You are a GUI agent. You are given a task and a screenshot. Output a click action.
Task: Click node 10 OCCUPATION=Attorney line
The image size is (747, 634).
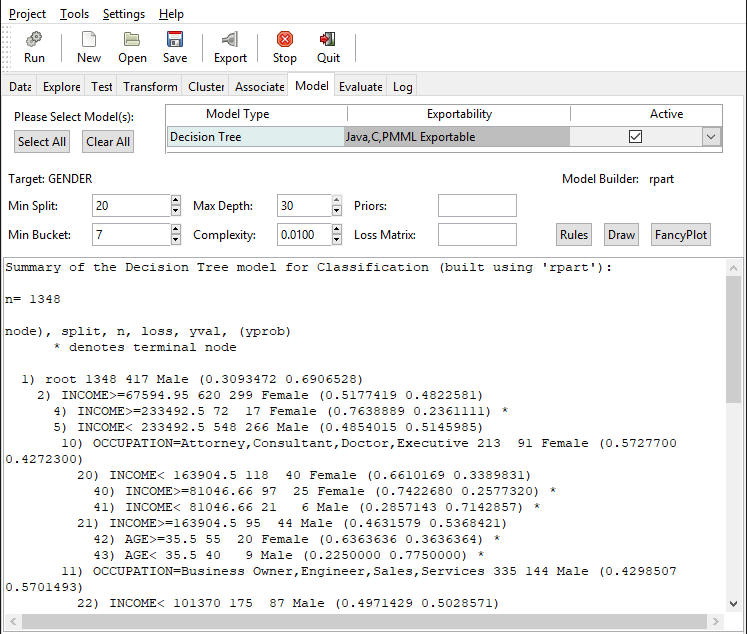(369, 443)
